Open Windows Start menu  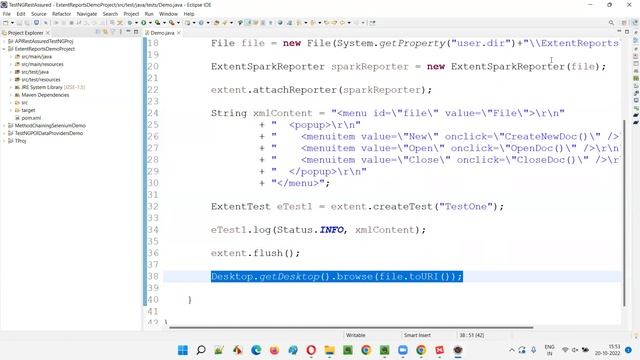coord(183,350)
